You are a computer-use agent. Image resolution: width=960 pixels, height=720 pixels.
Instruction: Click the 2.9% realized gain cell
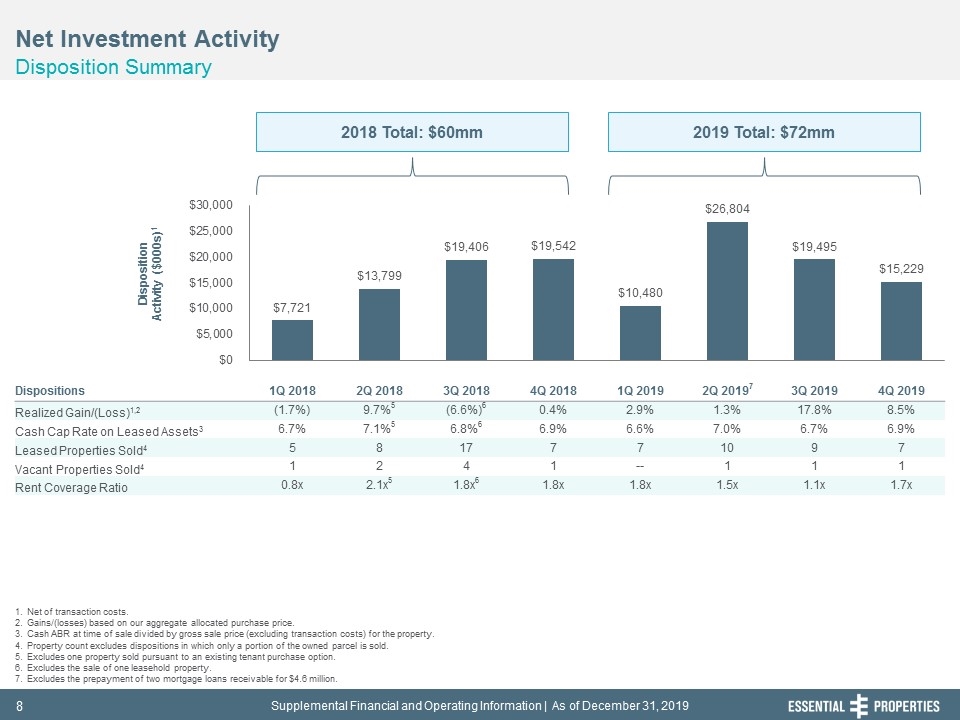[x=640, y=410]
